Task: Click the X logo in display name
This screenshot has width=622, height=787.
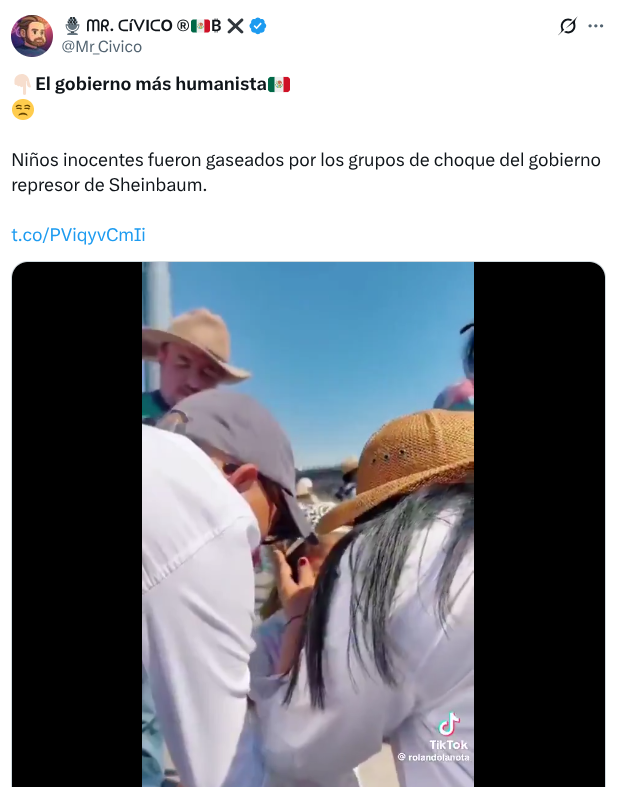Action: click(x=235, y=26)
